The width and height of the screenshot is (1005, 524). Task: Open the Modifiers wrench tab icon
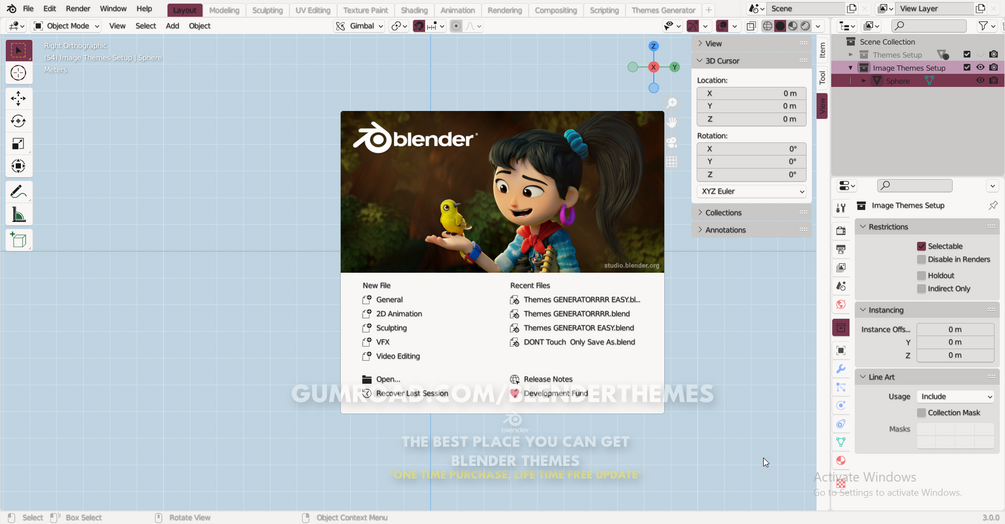(841, 369)
